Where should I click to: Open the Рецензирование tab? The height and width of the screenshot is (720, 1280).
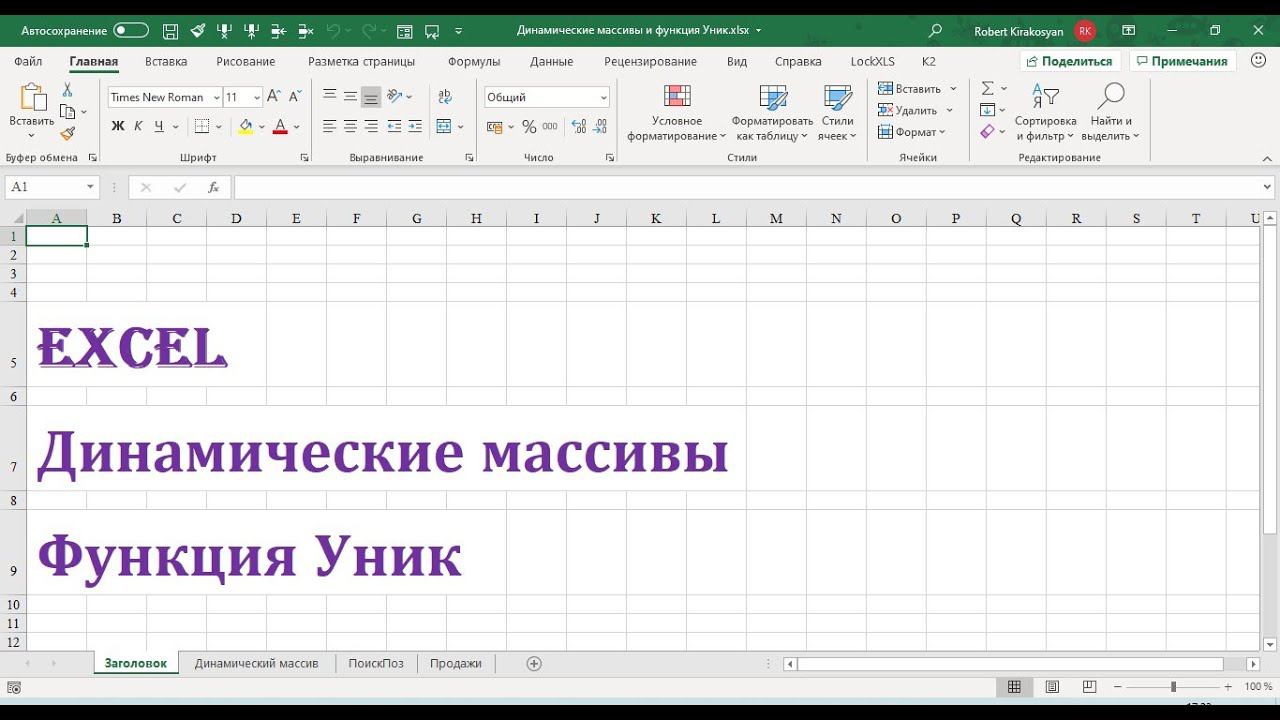651,61
